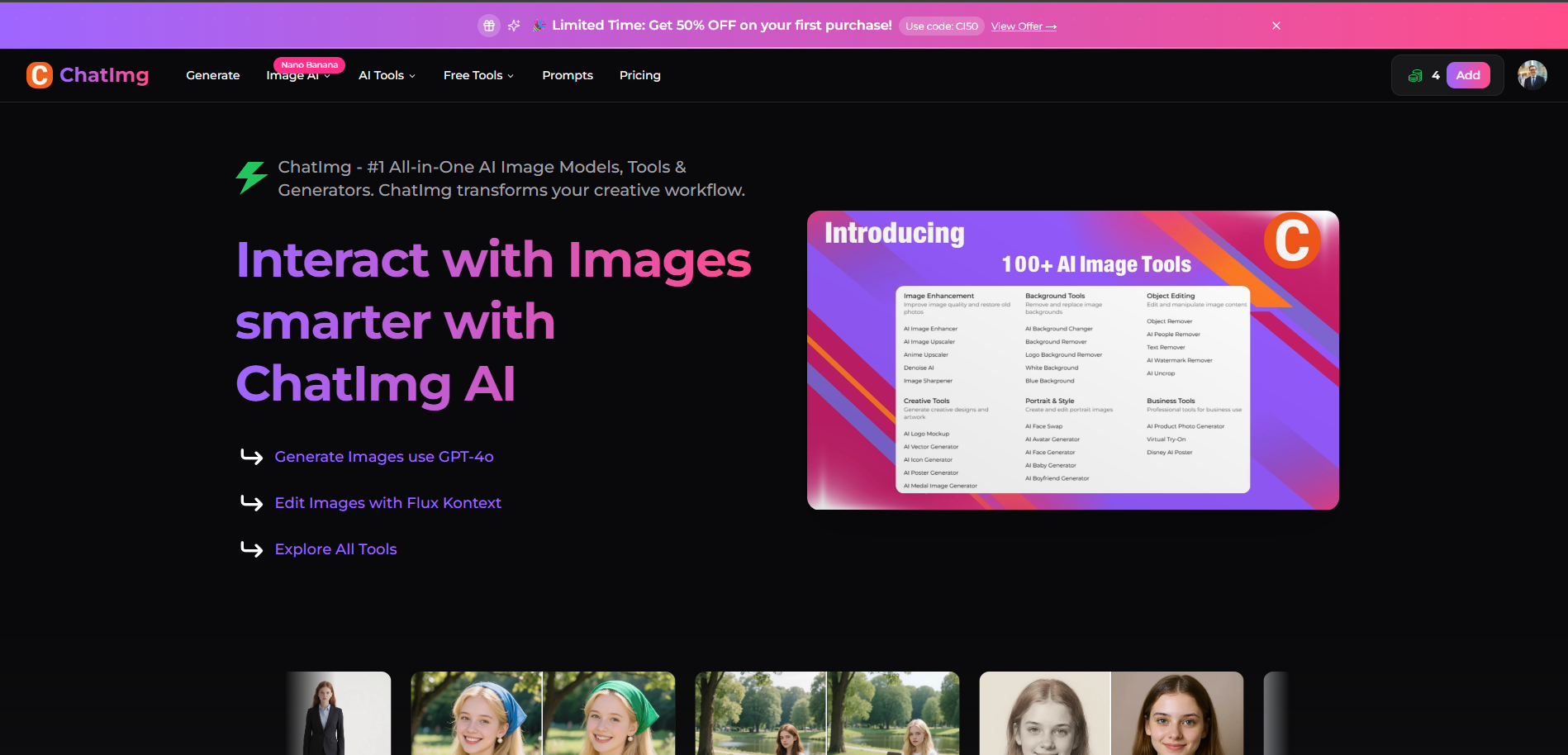Click the Add credits button

(x=1468, y=75)
